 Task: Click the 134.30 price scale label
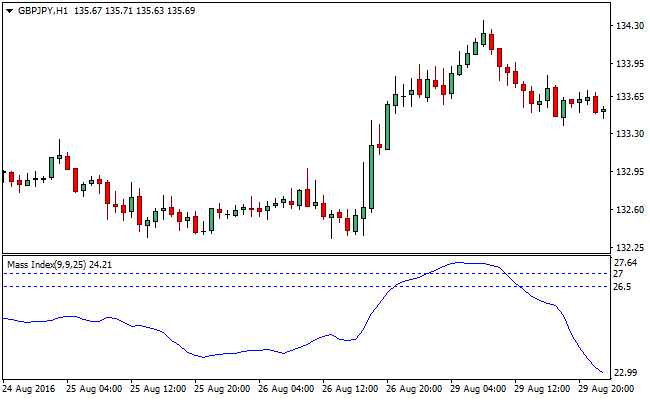(x=628, y=27)
